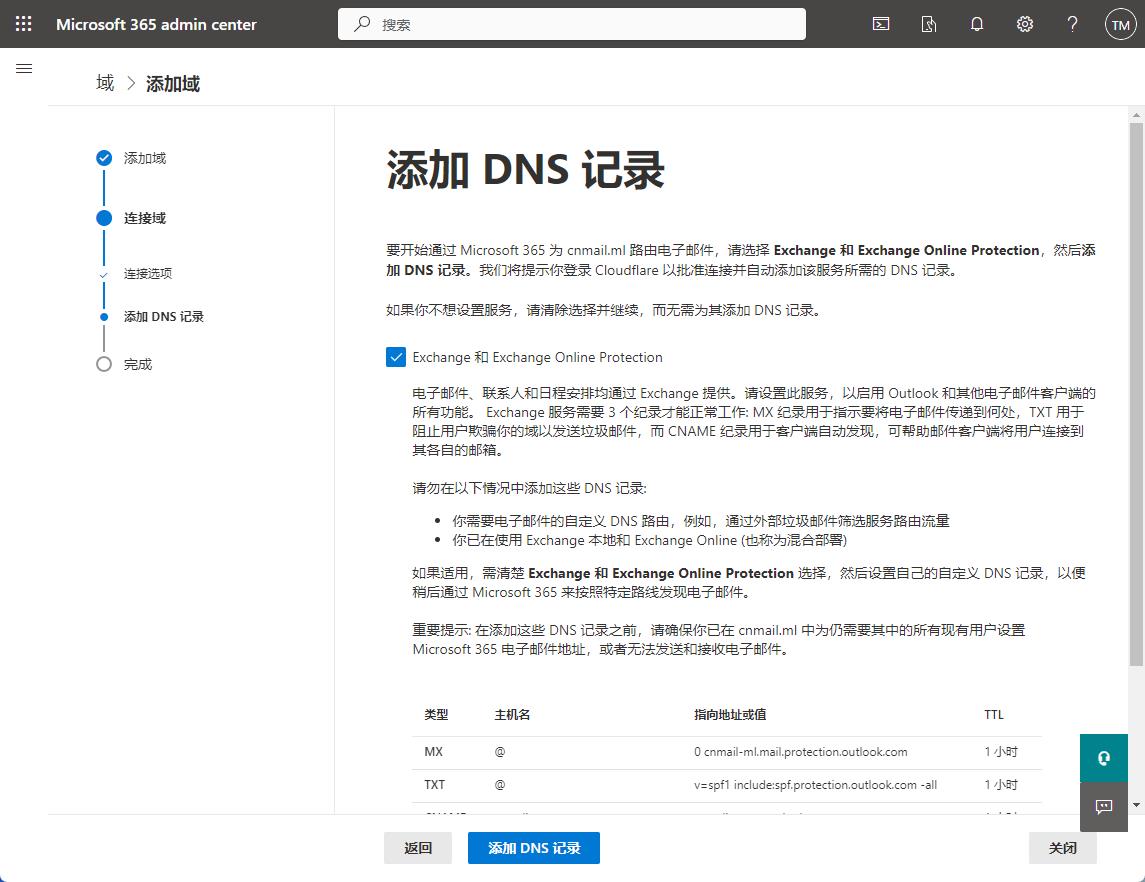Image resolution: width=1145 pixels, height=882 pixels.
Task: Click the TXT record type cell
Action: click(434, 785)
